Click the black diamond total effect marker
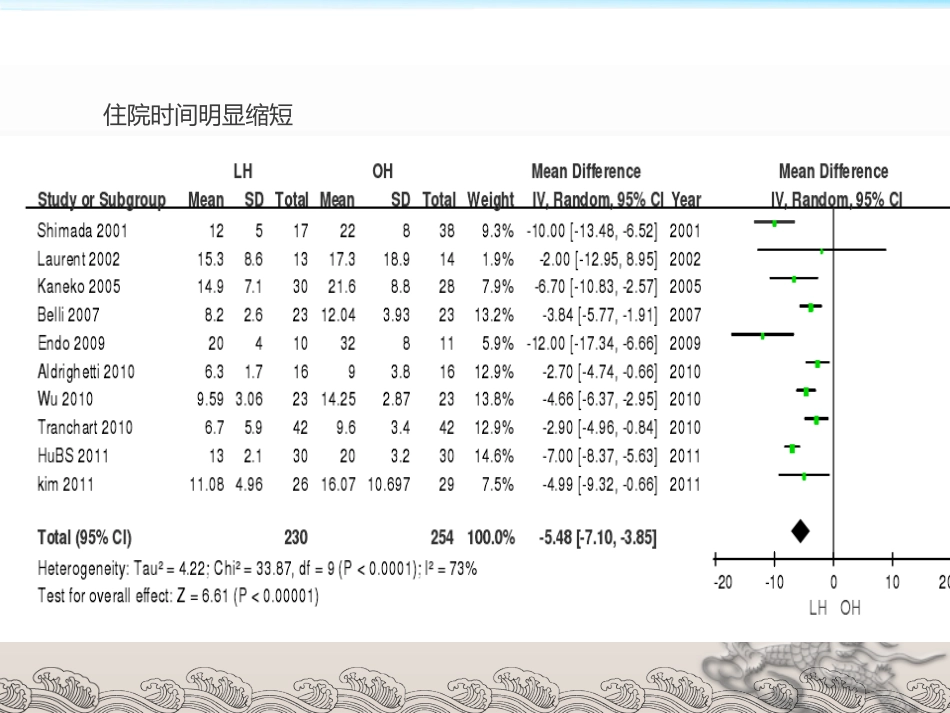 click(800, 531)
